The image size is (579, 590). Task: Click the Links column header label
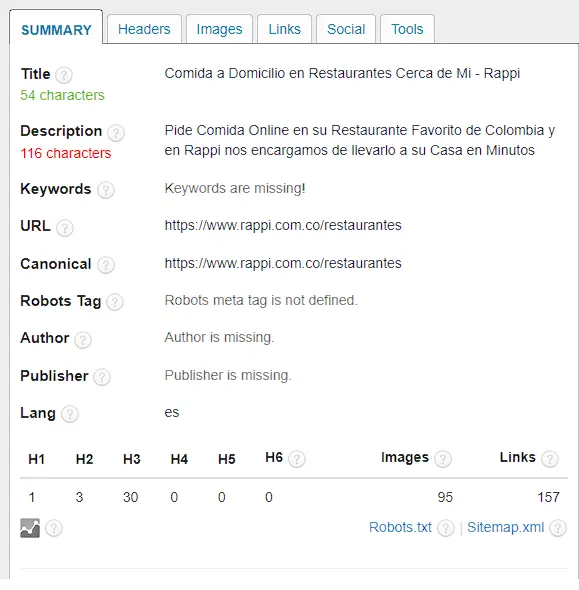click(x=517, y=457)
